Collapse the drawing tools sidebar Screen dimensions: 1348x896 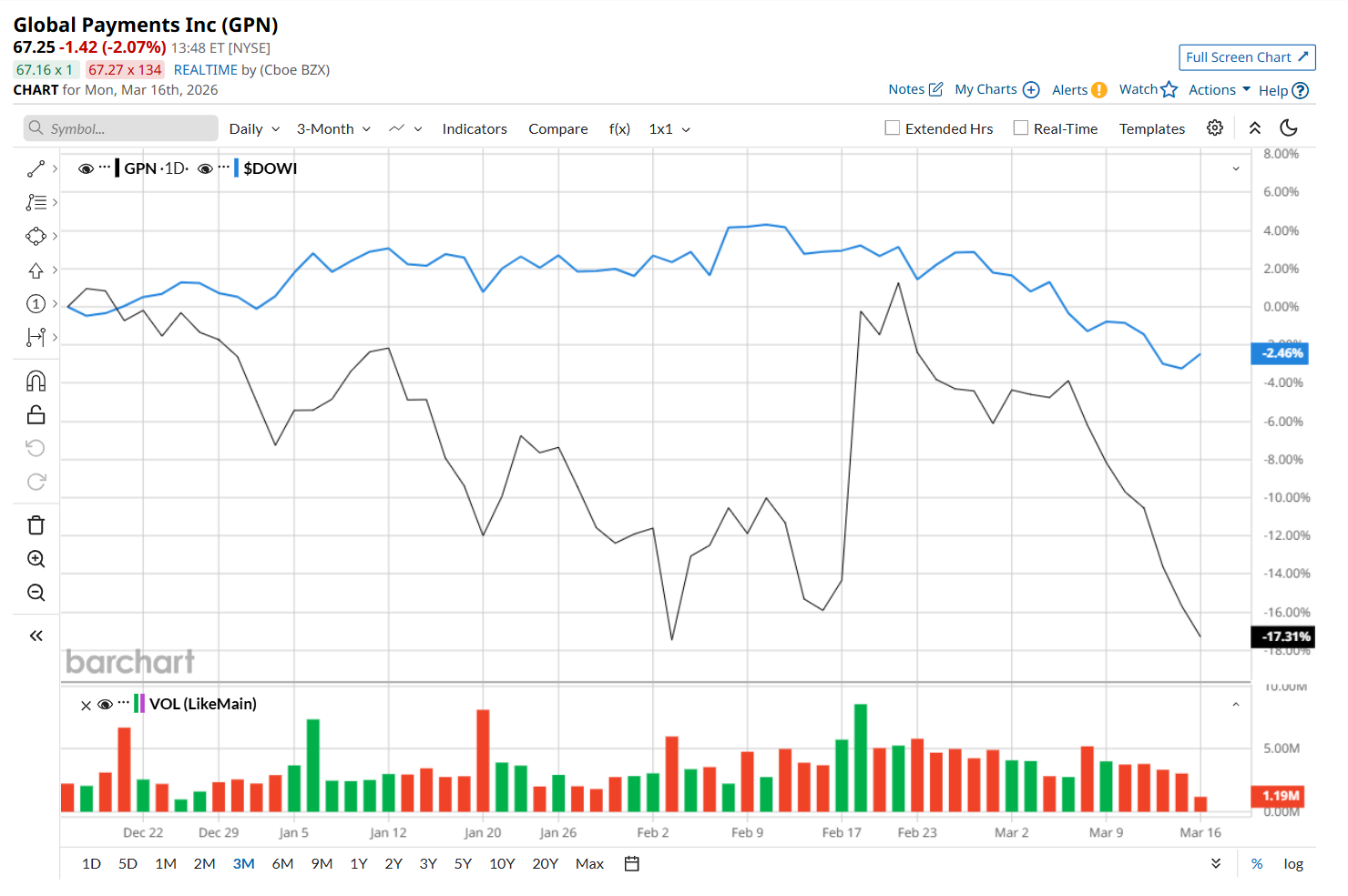click(36, 636)
